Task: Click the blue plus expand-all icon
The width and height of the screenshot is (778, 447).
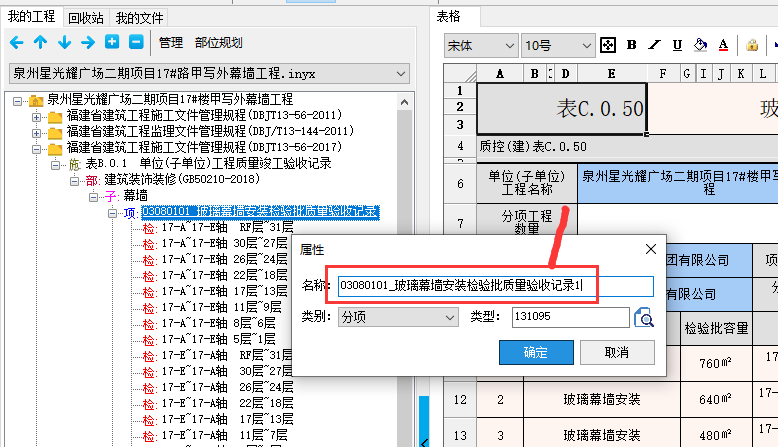Action: coord(112,43)
